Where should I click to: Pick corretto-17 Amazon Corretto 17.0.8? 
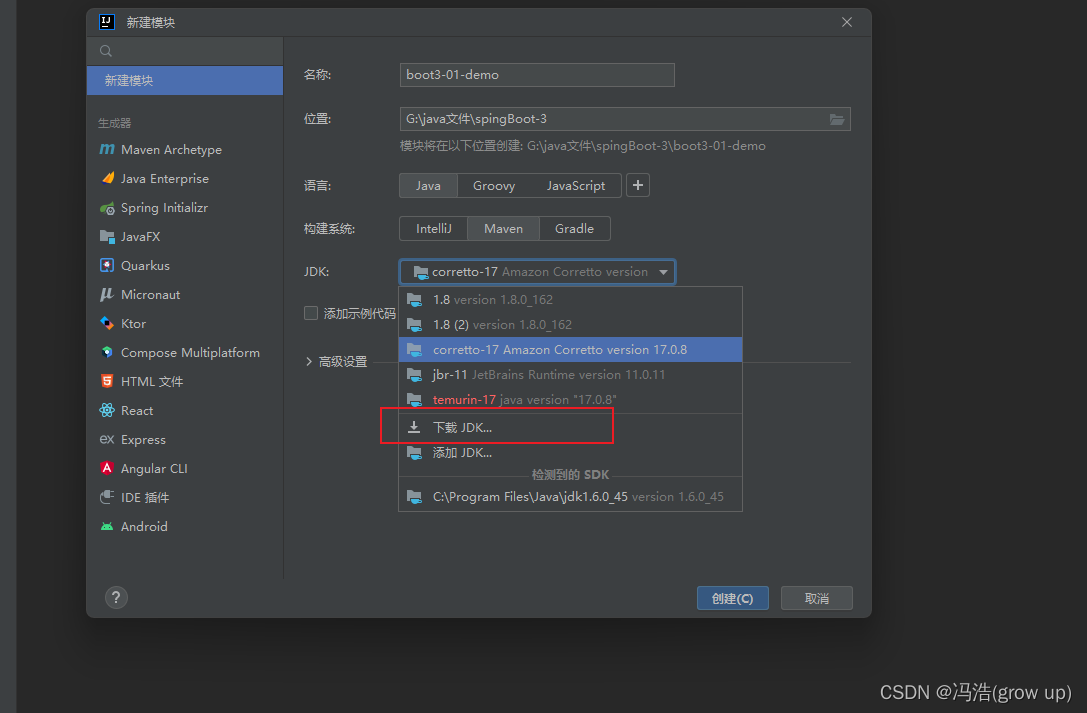pos(571,350)
